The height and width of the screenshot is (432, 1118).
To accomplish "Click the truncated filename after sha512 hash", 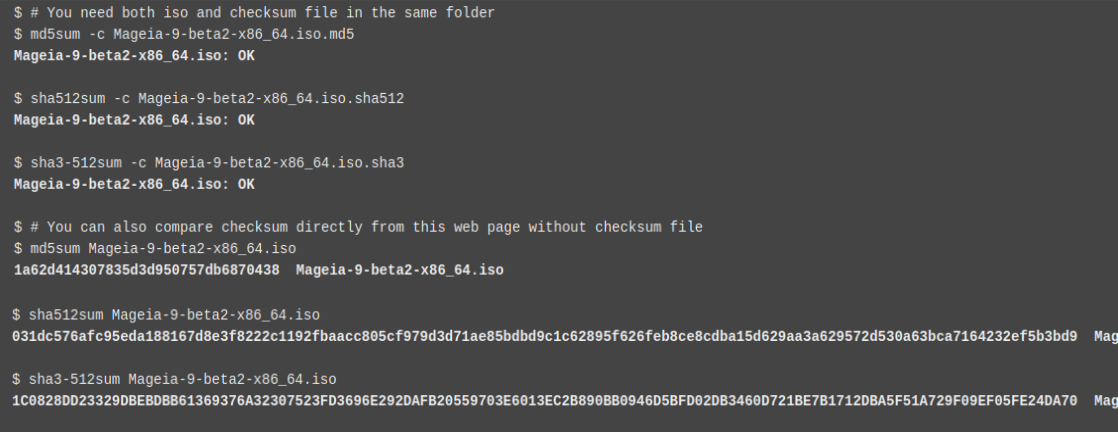I will tap(1106, 336).
